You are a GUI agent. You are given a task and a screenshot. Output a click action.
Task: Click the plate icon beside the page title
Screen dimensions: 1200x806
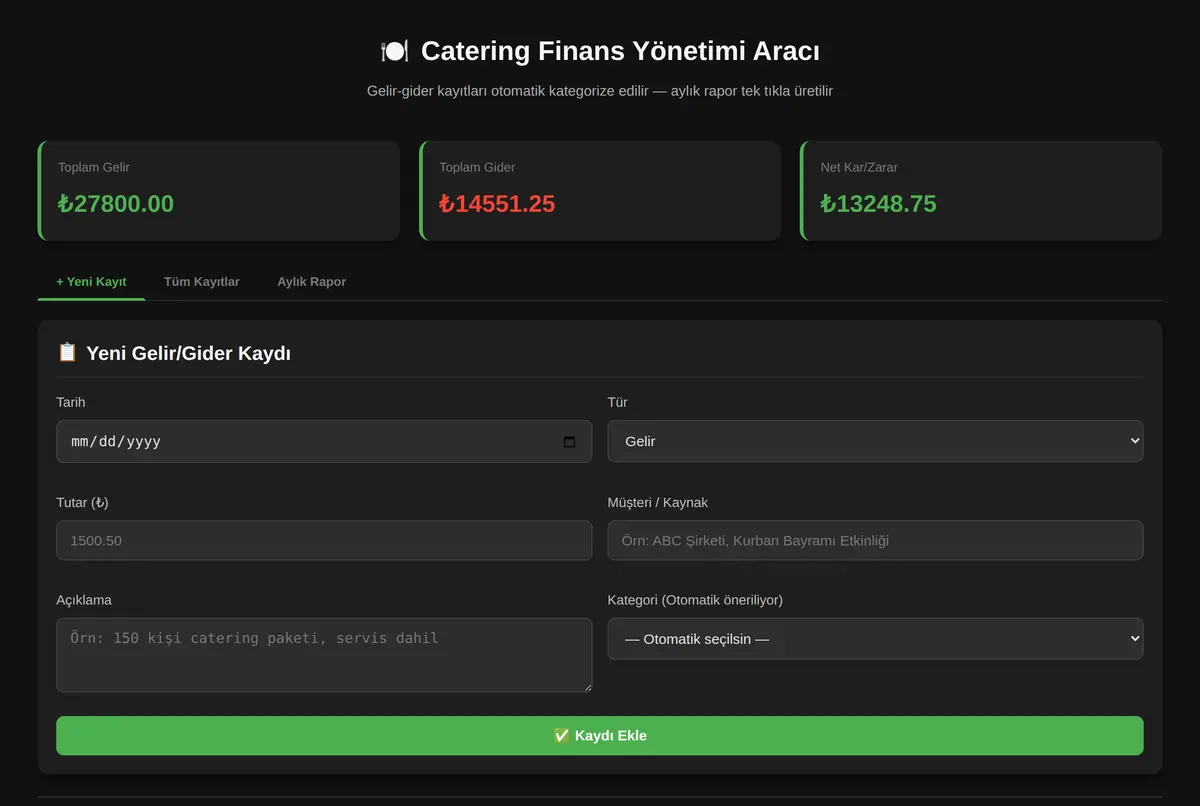(394, 51)
